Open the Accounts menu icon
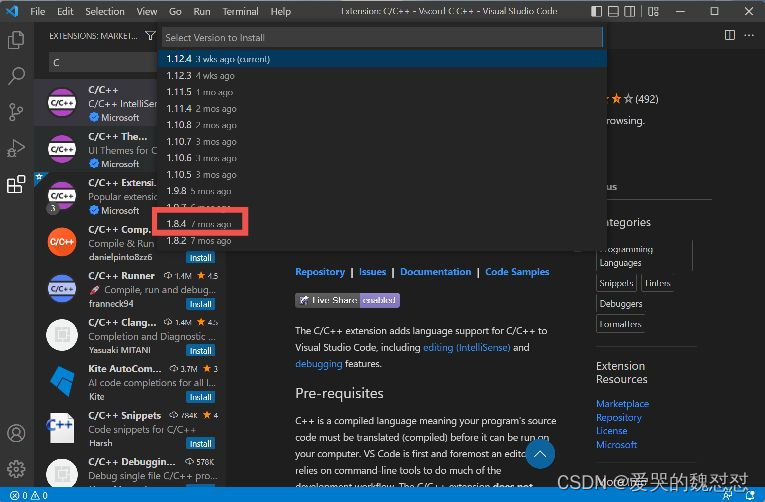Image resolution: width=765 pixels, height=502 pixels. (x=16, y=433)
